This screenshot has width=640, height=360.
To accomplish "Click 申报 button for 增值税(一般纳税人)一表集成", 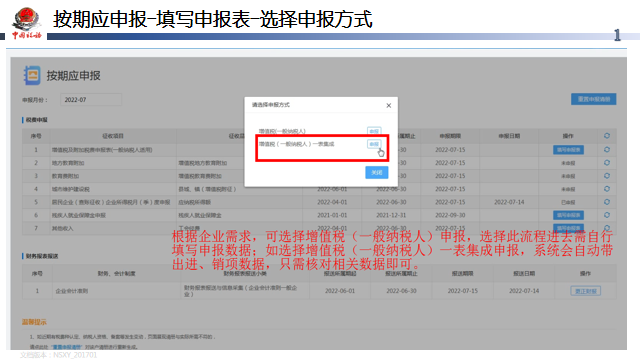I will pyautogui.click(x=374, y=144).
